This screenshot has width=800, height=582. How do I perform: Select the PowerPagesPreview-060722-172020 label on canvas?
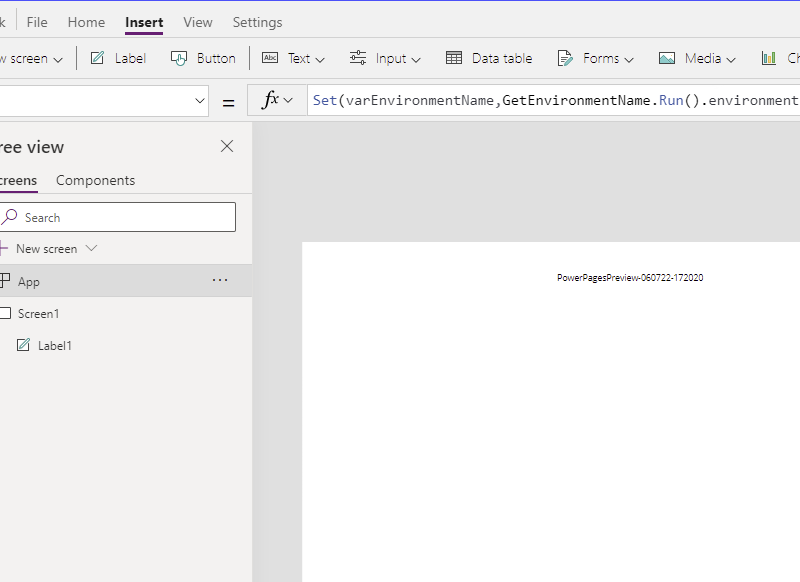point(630,277)
